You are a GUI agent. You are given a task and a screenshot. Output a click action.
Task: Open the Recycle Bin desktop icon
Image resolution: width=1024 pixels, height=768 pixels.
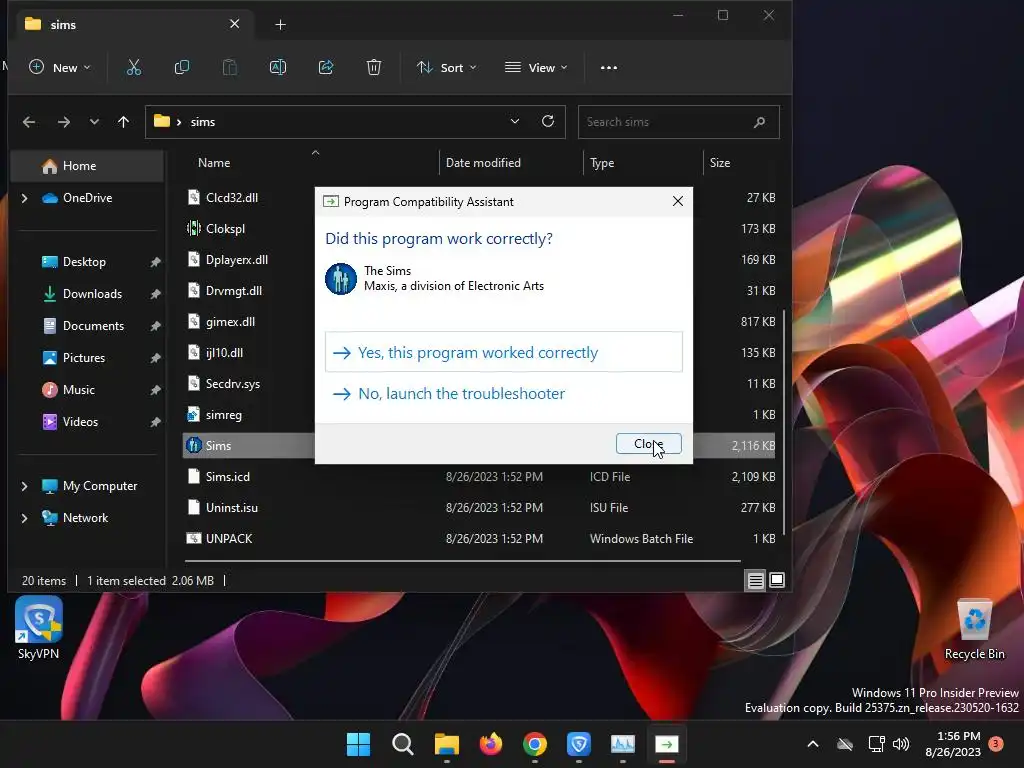pyautogui.click(x=975, y=630)
